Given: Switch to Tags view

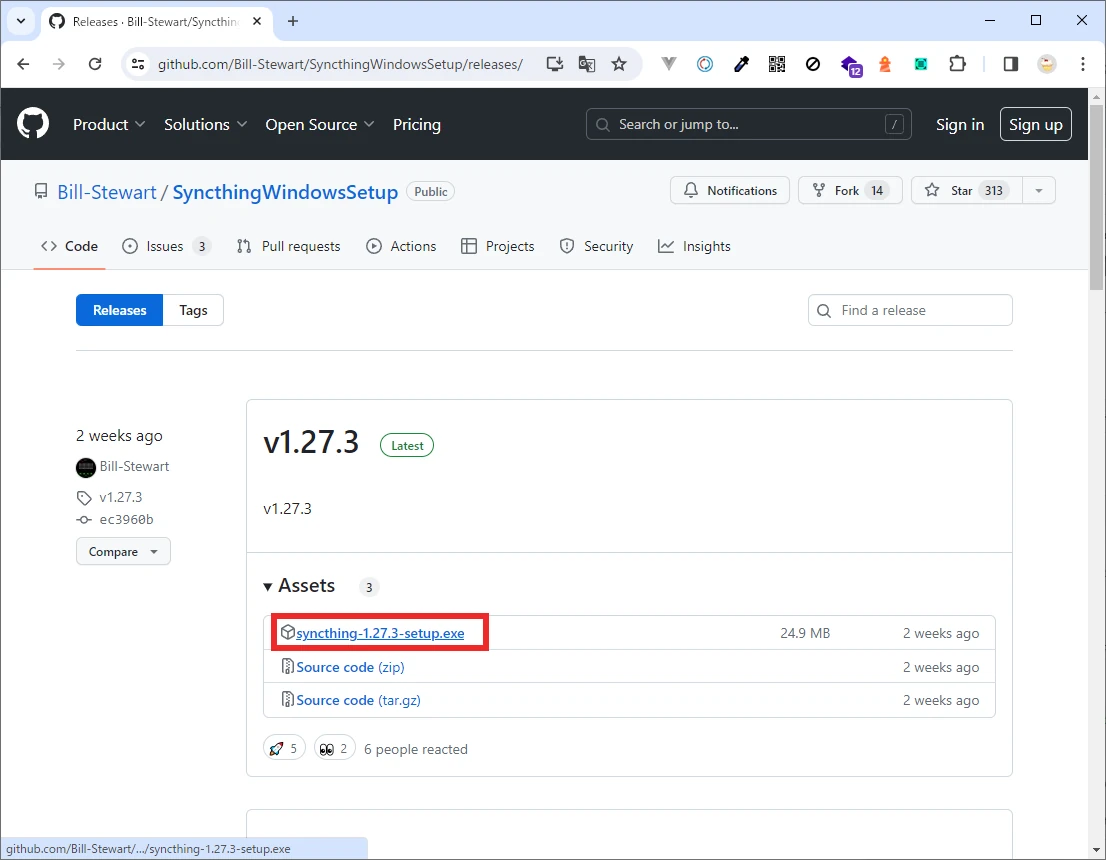Looking at the screenshot, I should 193,310.
